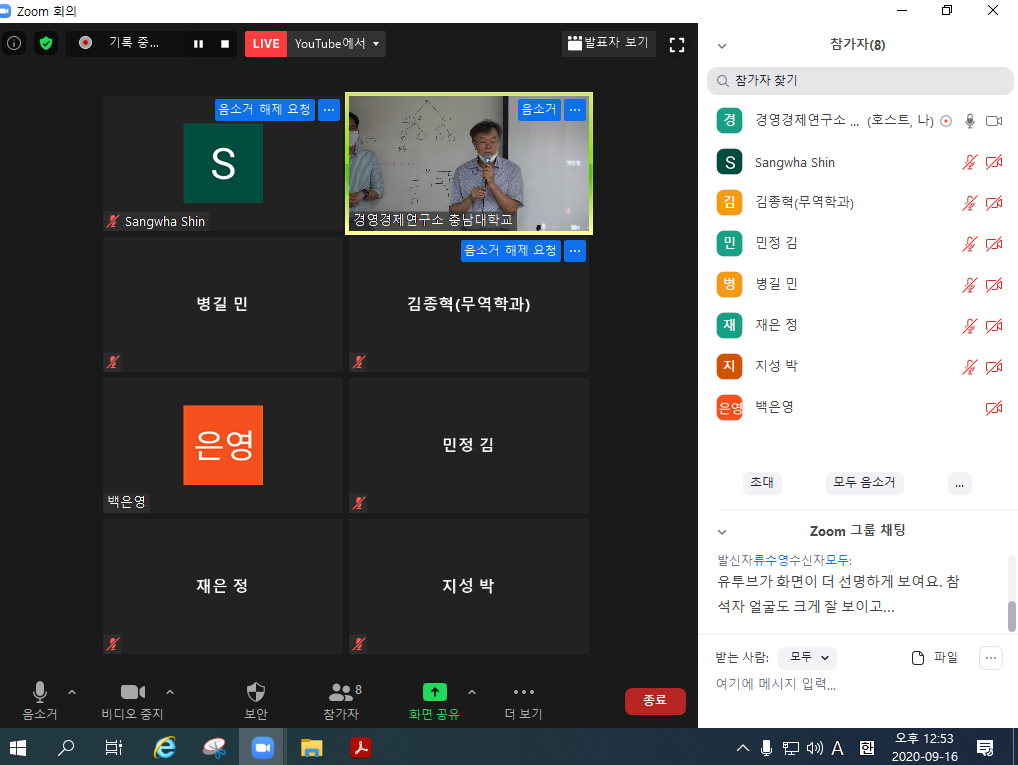Click the Invite (초대) button

pos(762,483)
